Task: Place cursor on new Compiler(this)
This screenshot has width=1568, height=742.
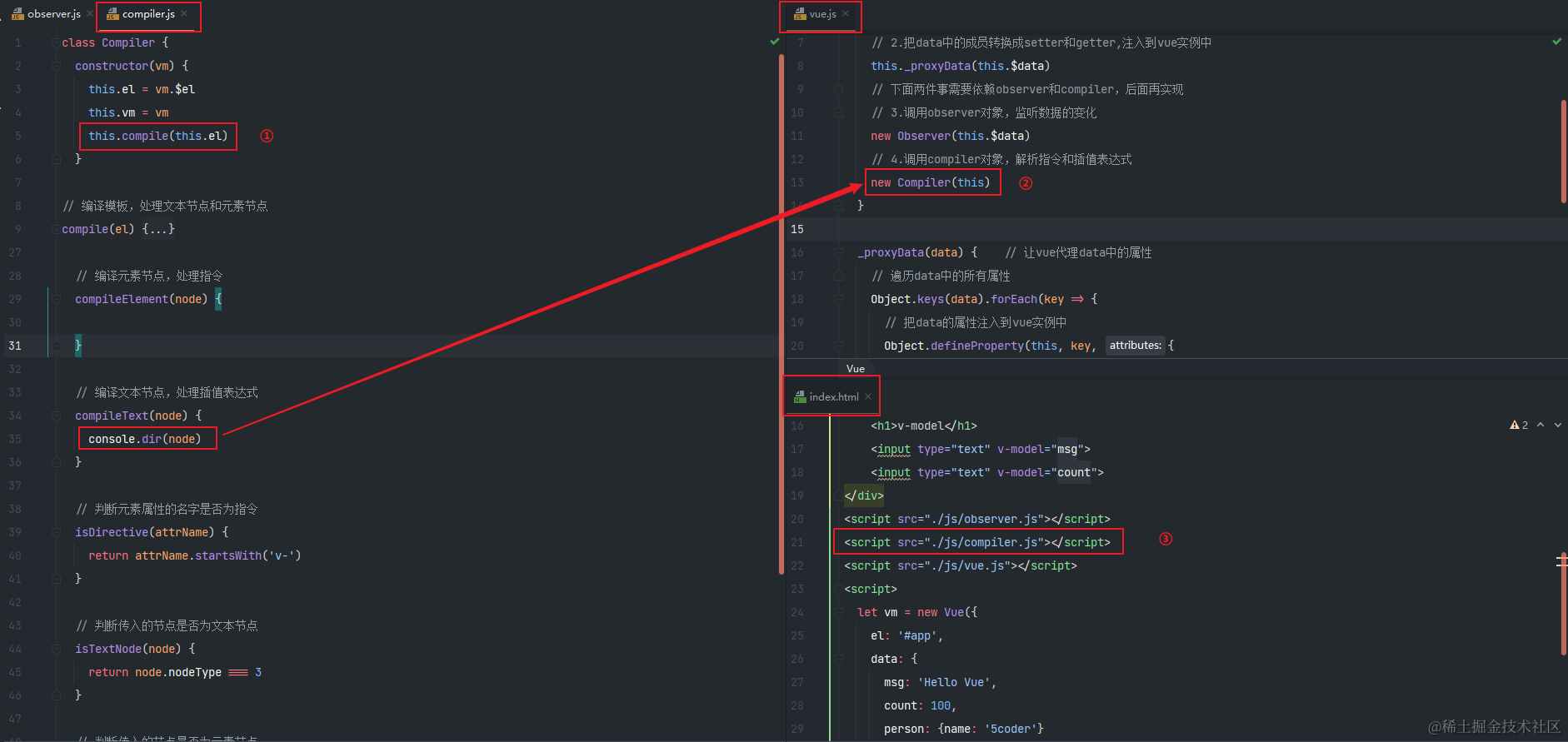Action: [931, 182]
